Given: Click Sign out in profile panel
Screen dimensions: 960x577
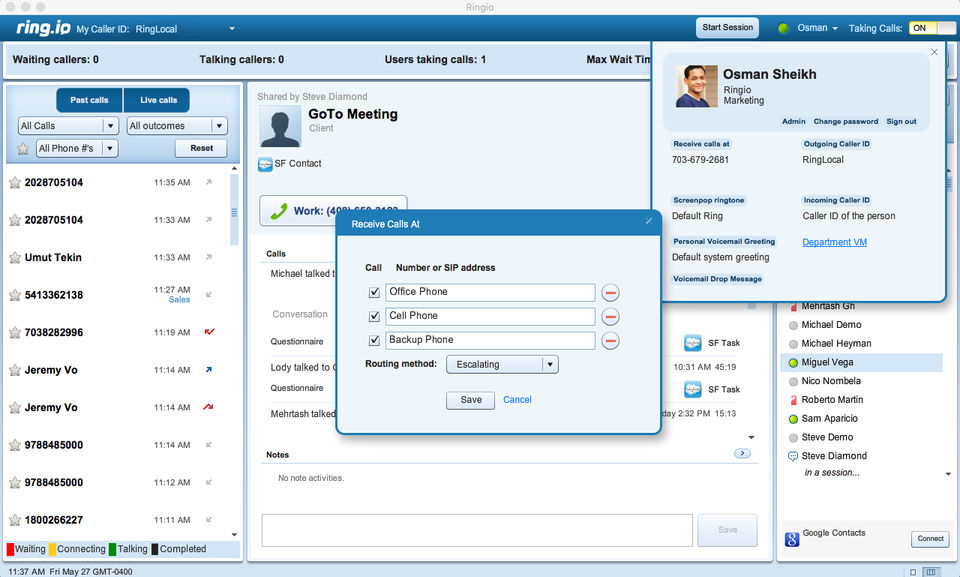Looking at the screenshot, I should [901, 121].
